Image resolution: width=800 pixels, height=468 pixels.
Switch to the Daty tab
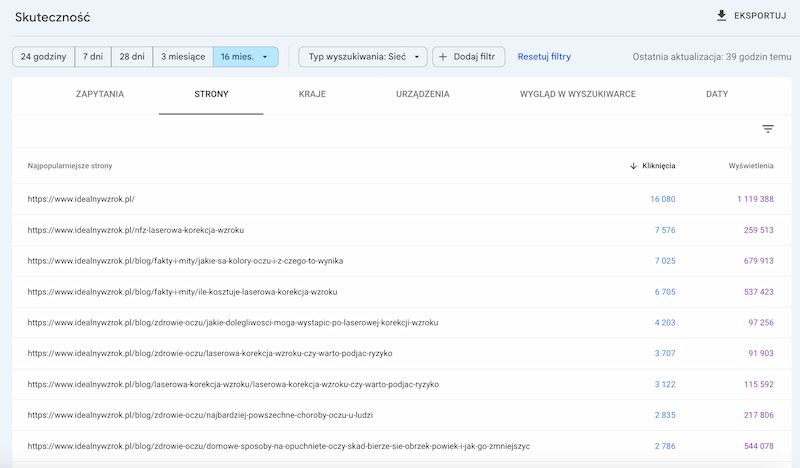(x=717, y=95)
